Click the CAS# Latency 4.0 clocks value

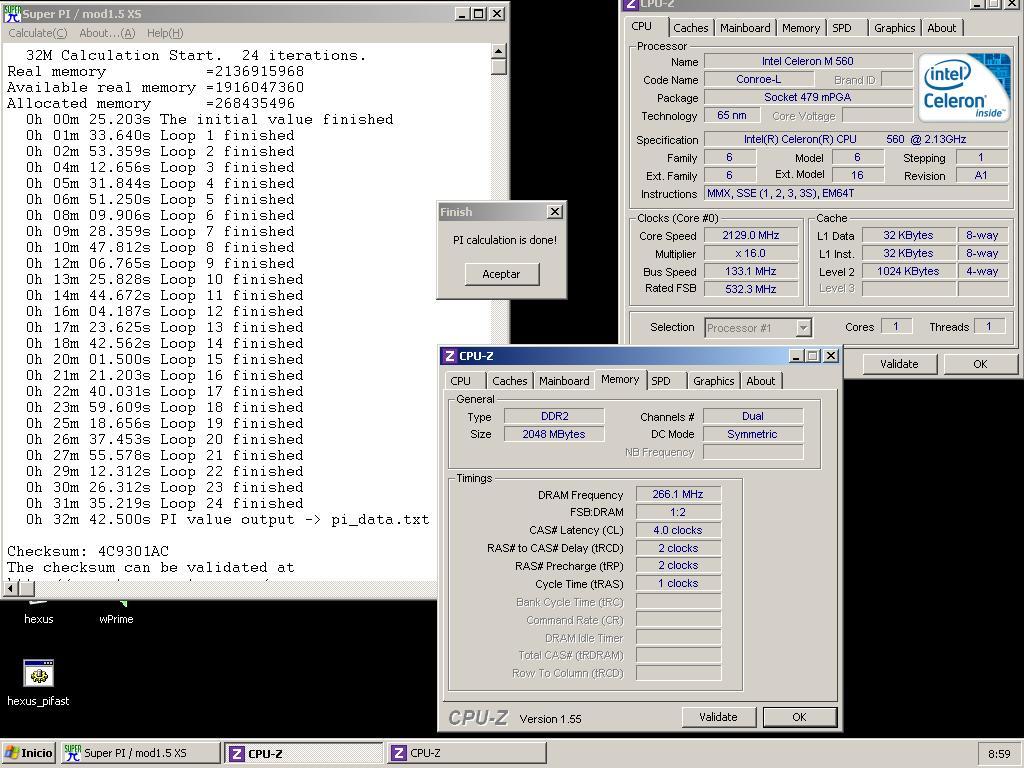coord(678,530)
